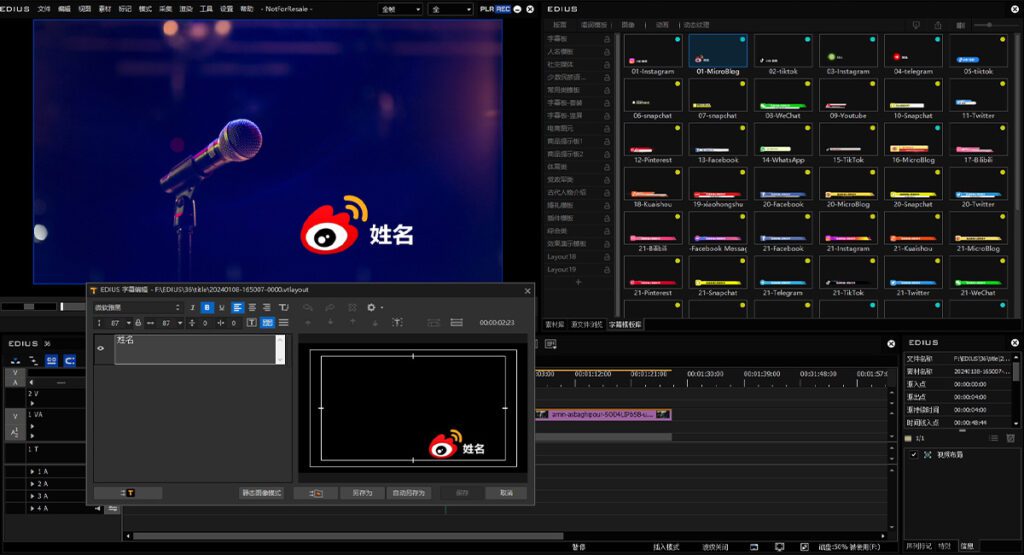Open the 帮助 menu
Viewport: 1024px width, 555px height.
tap(247, 9)
